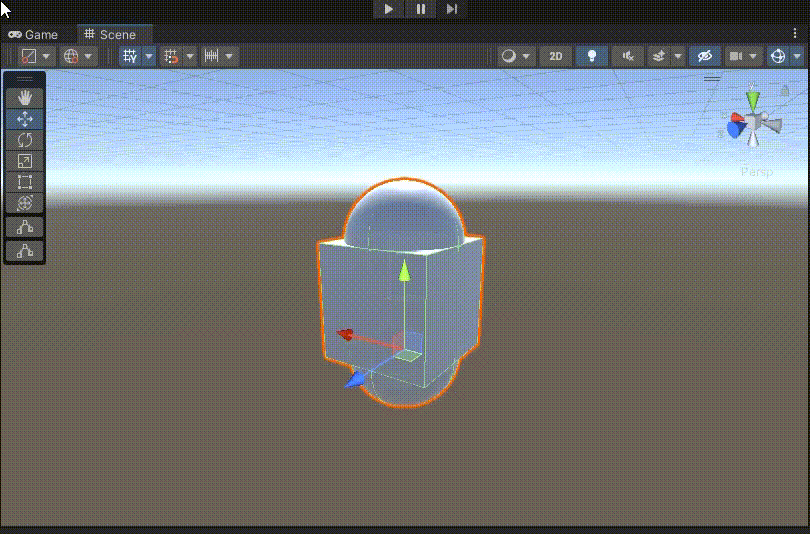
Task: Open the Gizmos dropdown arrow
Action: [797, 56]
